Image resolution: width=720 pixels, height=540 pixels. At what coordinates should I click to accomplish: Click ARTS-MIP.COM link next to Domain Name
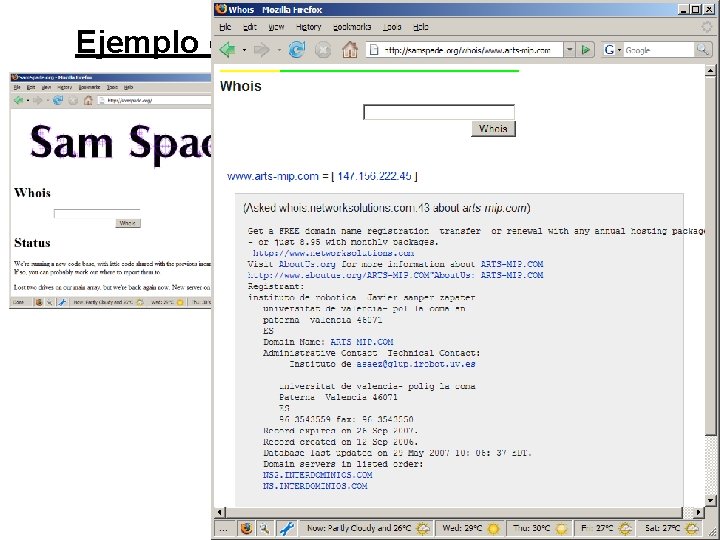tap(362, 342)
